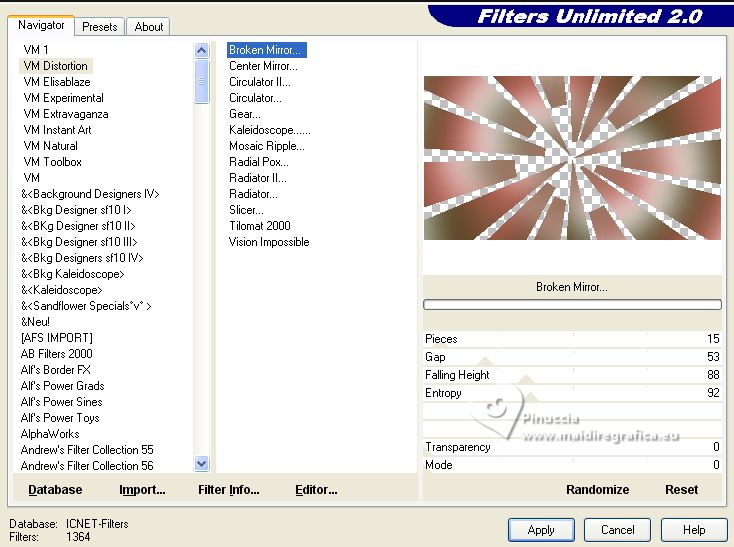The width and height of the screenshot is (734, 547).
Task: Open the Database menu
Action: pos(55,489)
